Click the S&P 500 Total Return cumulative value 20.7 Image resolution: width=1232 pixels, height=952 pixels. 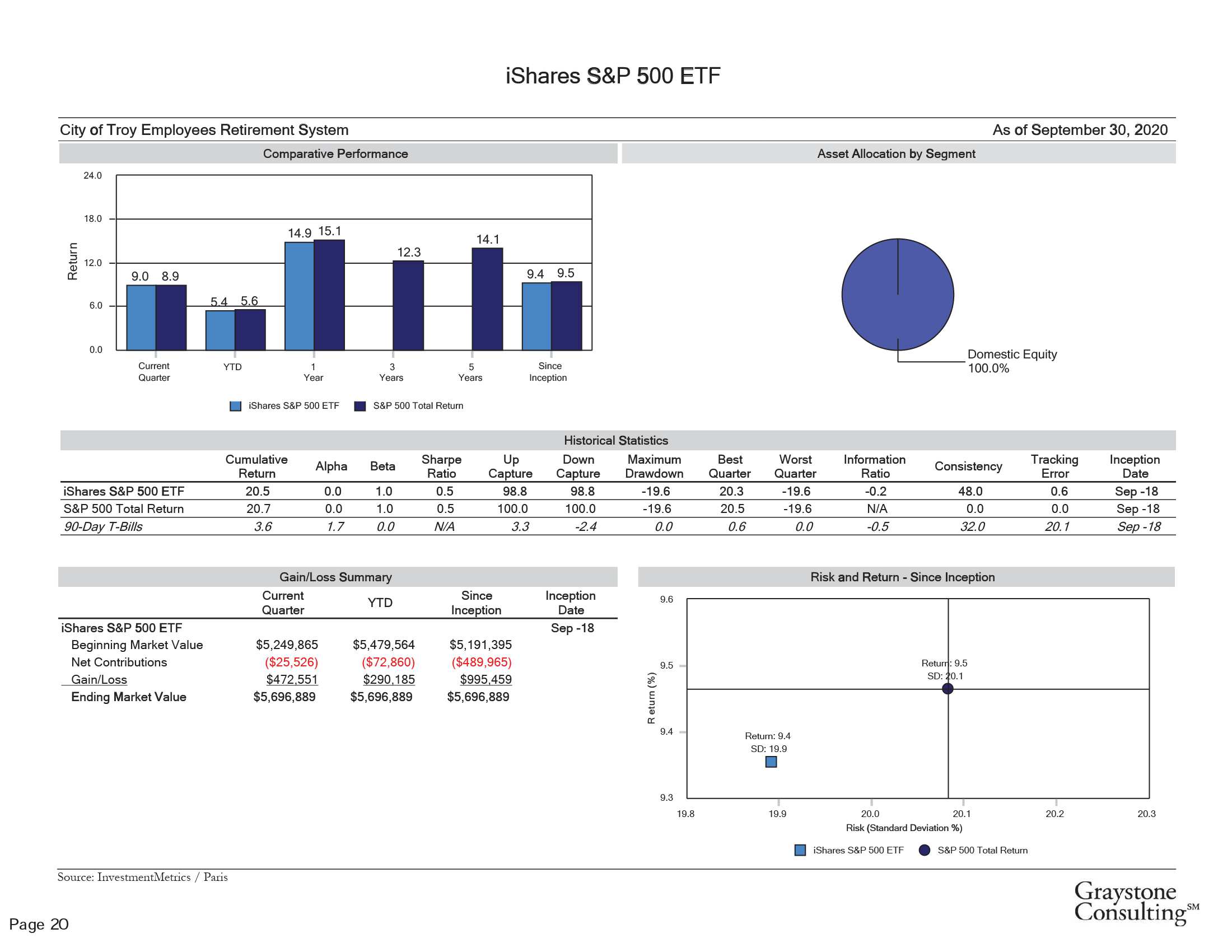click(x=258, y=508)
